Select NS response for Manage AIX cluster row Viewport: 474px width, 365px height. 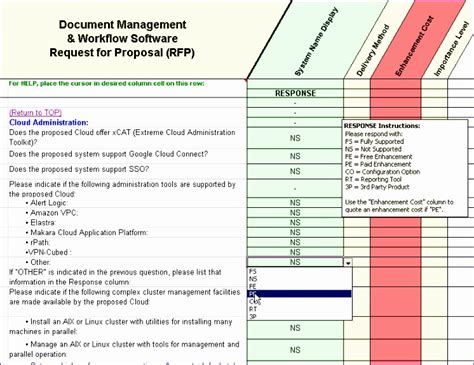(295, 350)
